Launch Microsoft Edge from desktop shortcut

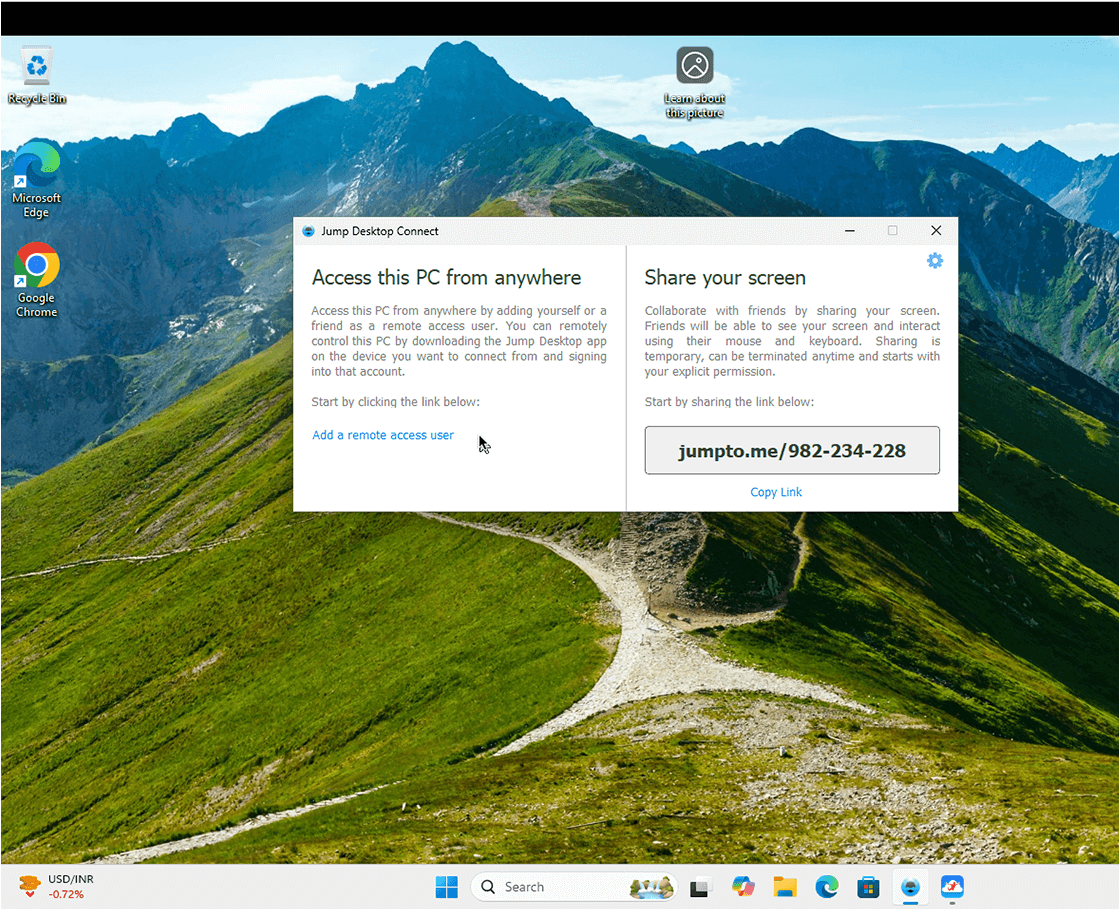[x=37, y=178]
